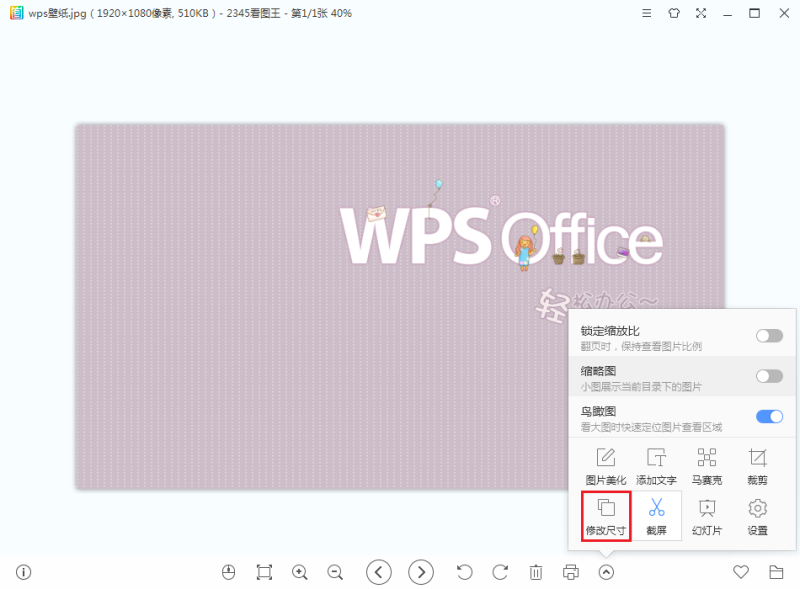The height and width of the screenshot is (589, 800).
Task: Click the 锁定缩放比 label text
Action: (610, 331)
